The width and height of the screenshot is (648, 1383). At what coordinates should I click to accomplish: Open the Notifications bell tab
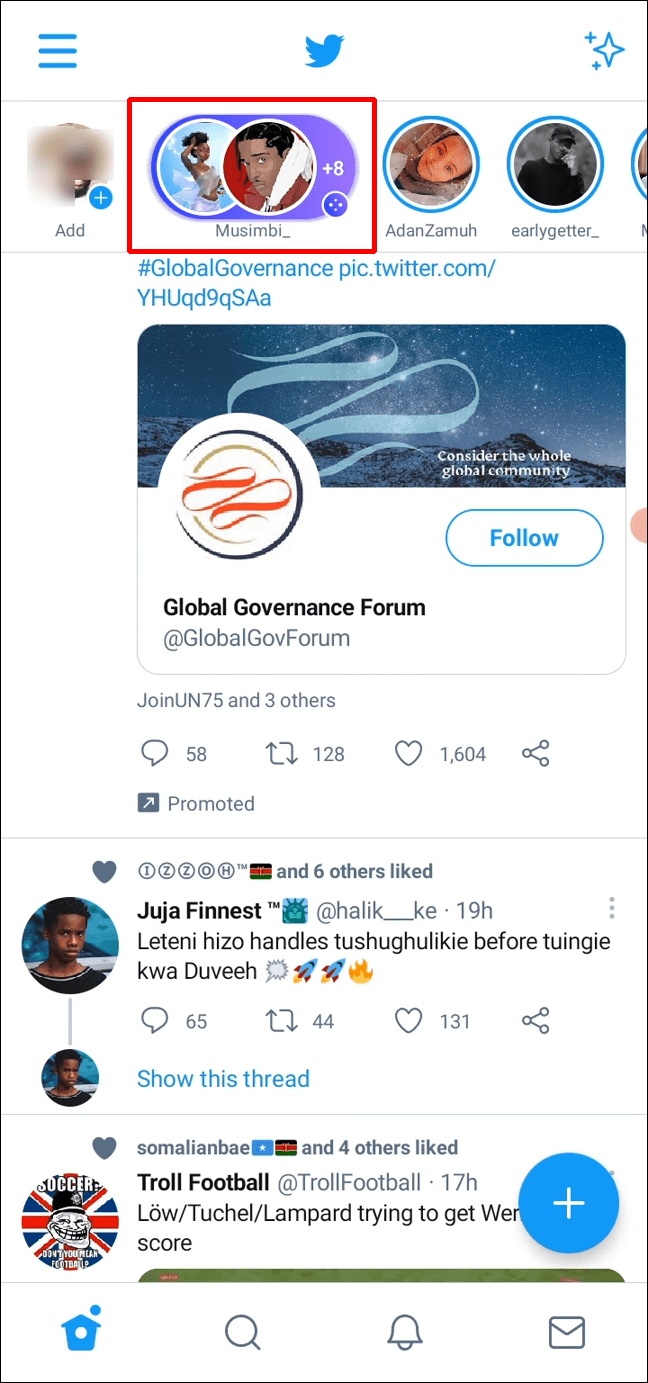click(x=405, y=1332)
